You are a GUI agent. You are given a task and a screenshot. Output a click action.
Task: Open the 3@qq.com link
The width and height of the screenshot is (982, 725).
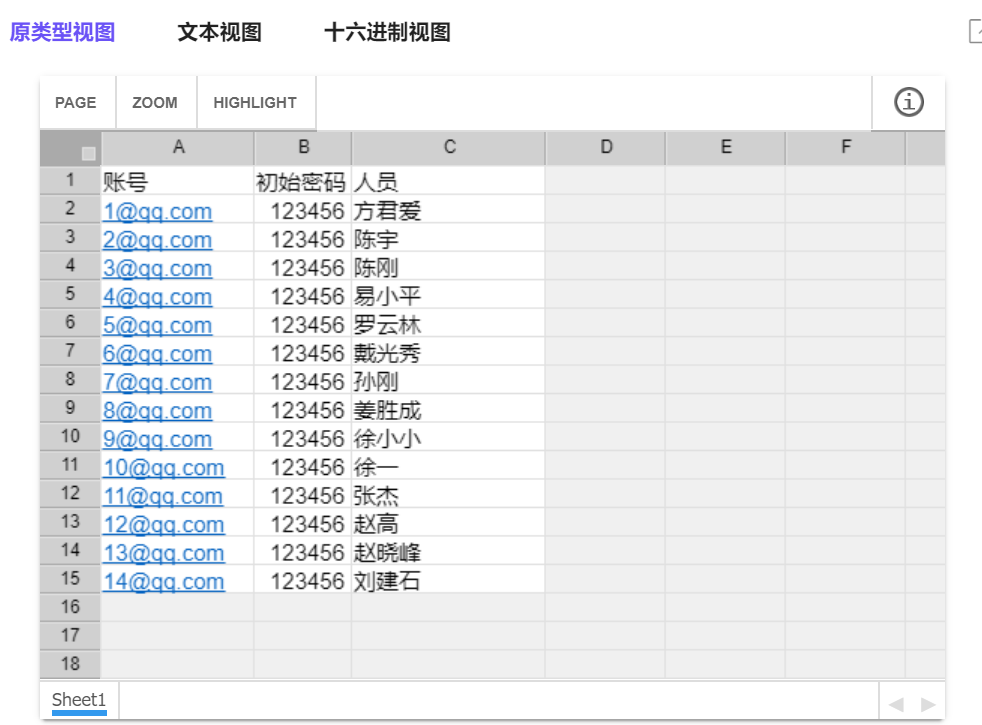157,269
